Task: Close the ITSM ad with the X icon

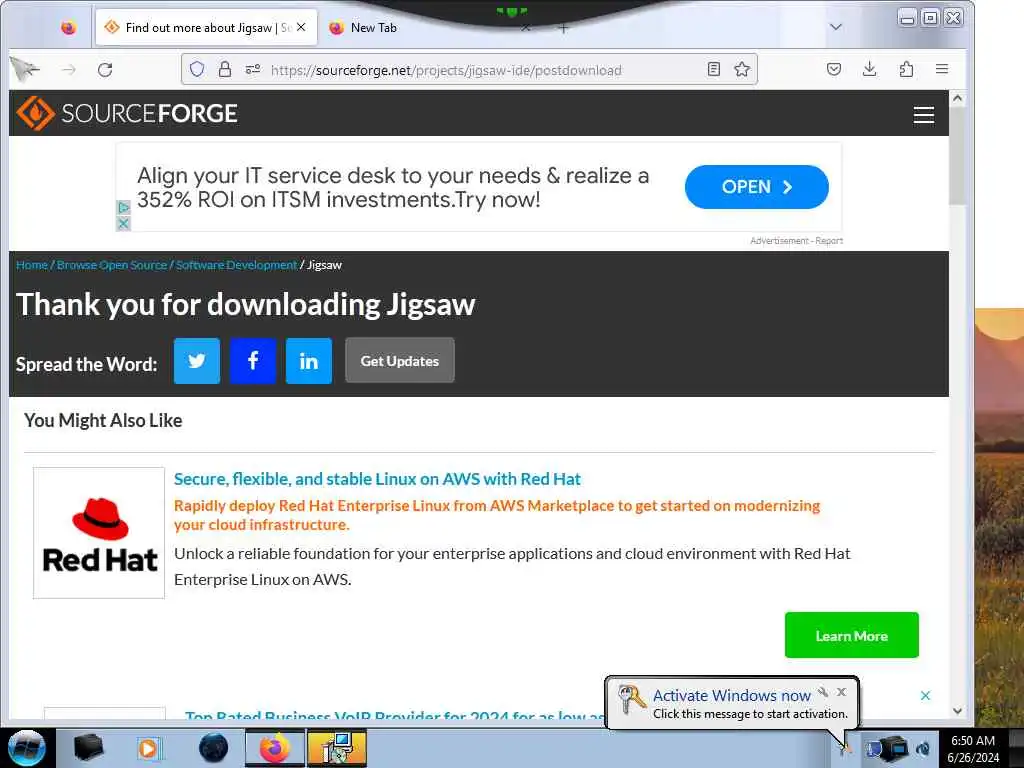Action: (x=123, y=223)
